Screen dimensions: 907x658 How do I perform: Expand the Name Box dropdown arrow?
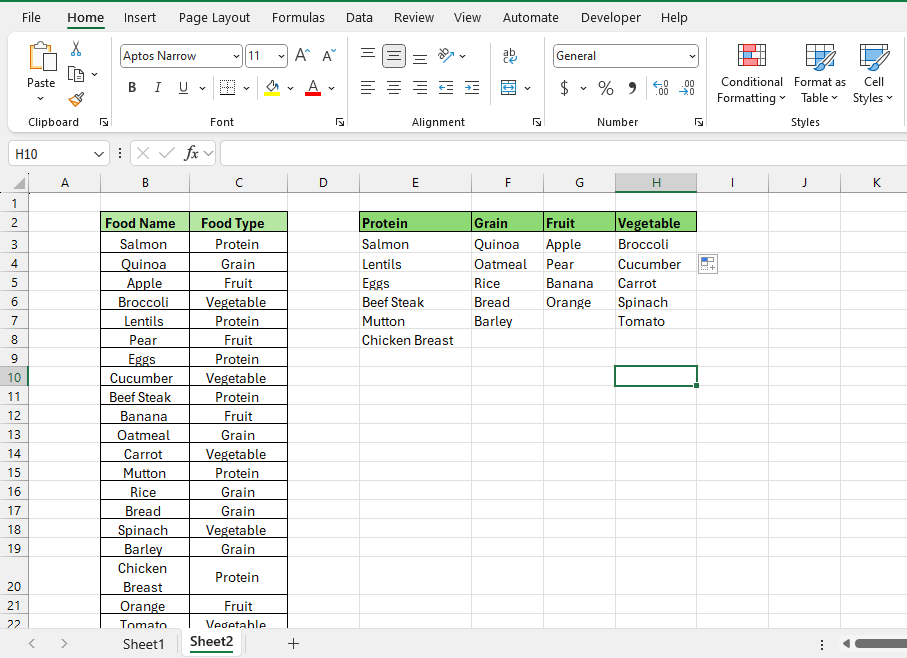tap(99, 154)
